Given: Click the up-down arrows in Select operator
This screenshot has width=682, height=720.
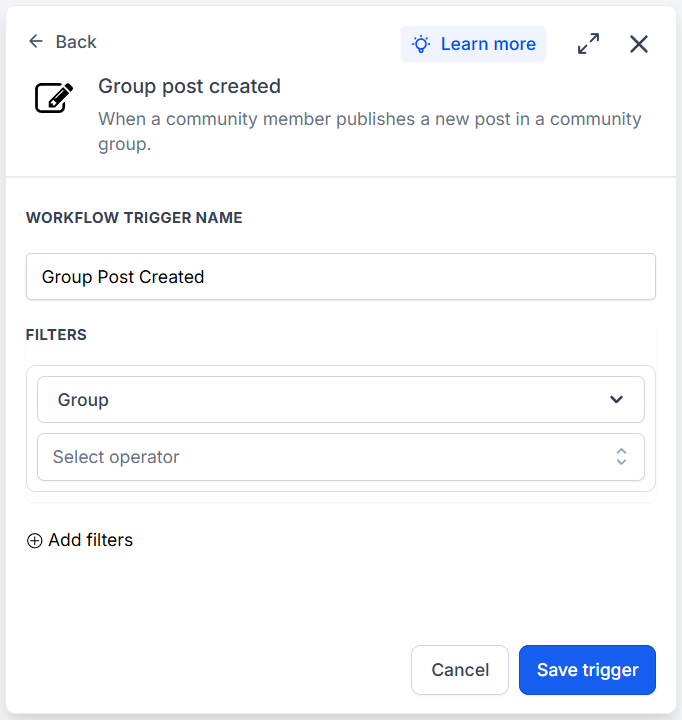Looking at the screenshot, I should 621,457.
